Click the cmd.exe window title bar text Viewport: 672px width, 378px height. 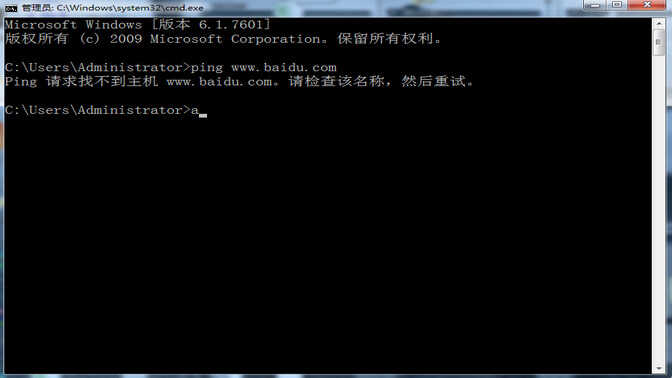pos(113,8)
